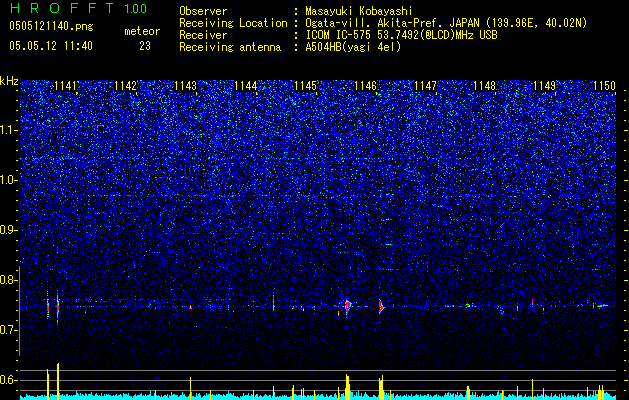Click the meteor count value 23
This screenshot has width=629, height=400.
(145, 46)
